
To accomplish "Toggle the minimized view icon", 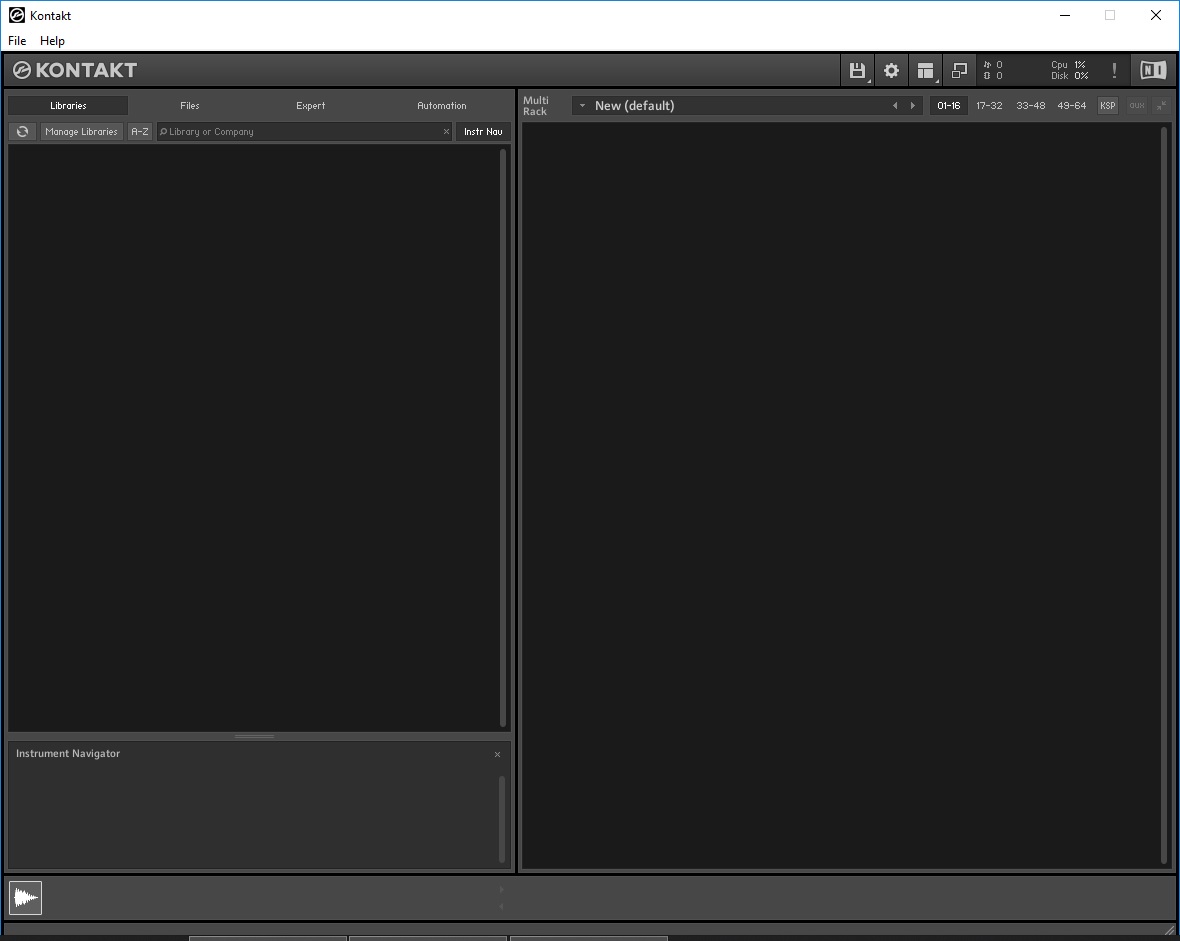I will [x=960, y=70].
